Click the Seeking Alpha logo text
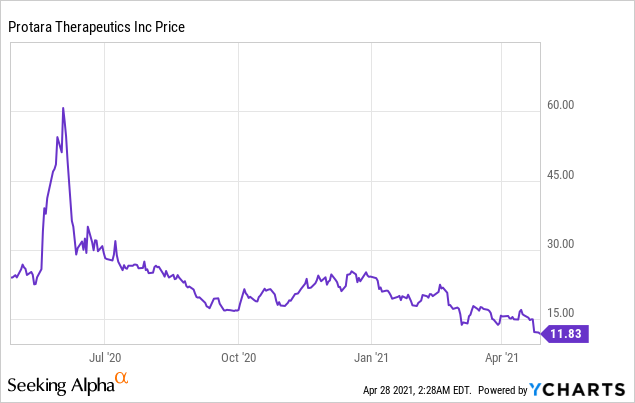 click(x=60, y=385)
